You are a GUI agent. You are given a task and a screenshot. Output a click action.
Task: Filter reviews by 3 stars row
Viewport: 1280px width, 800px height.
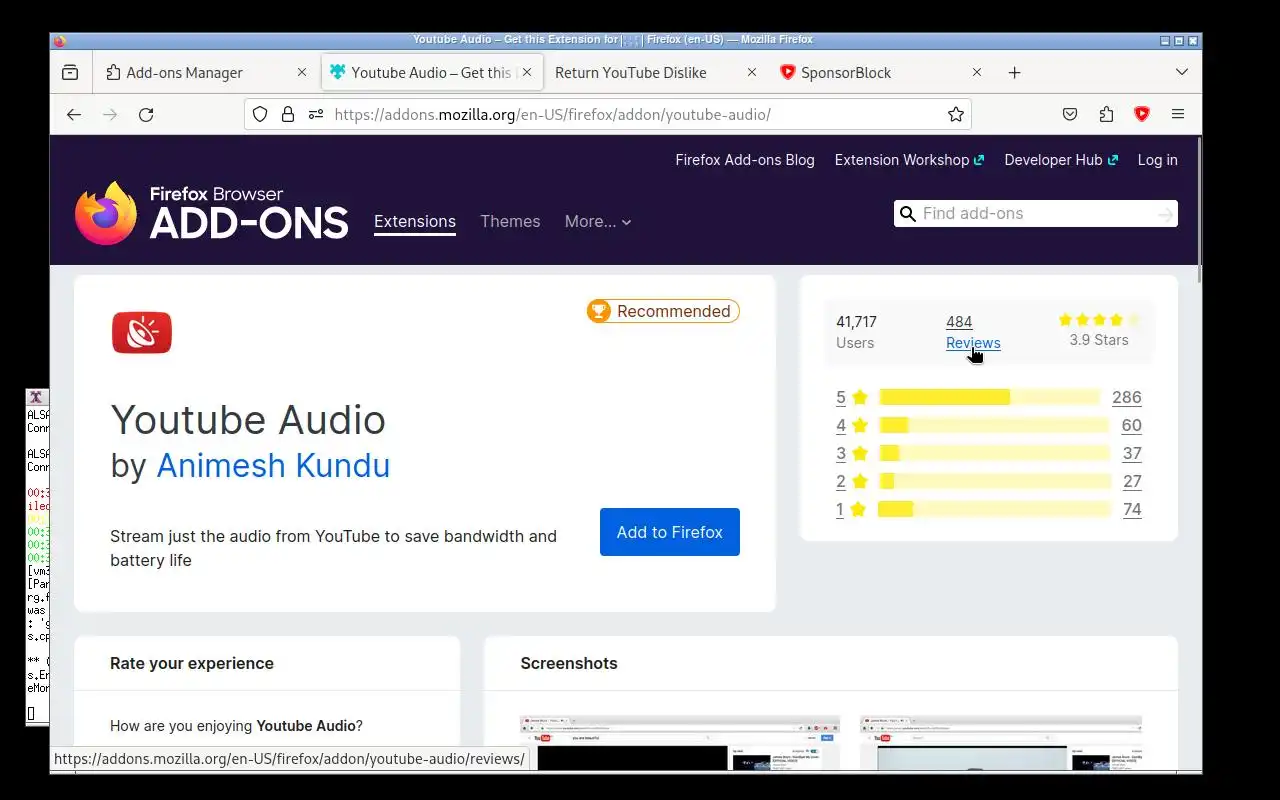tap(989, 453)
